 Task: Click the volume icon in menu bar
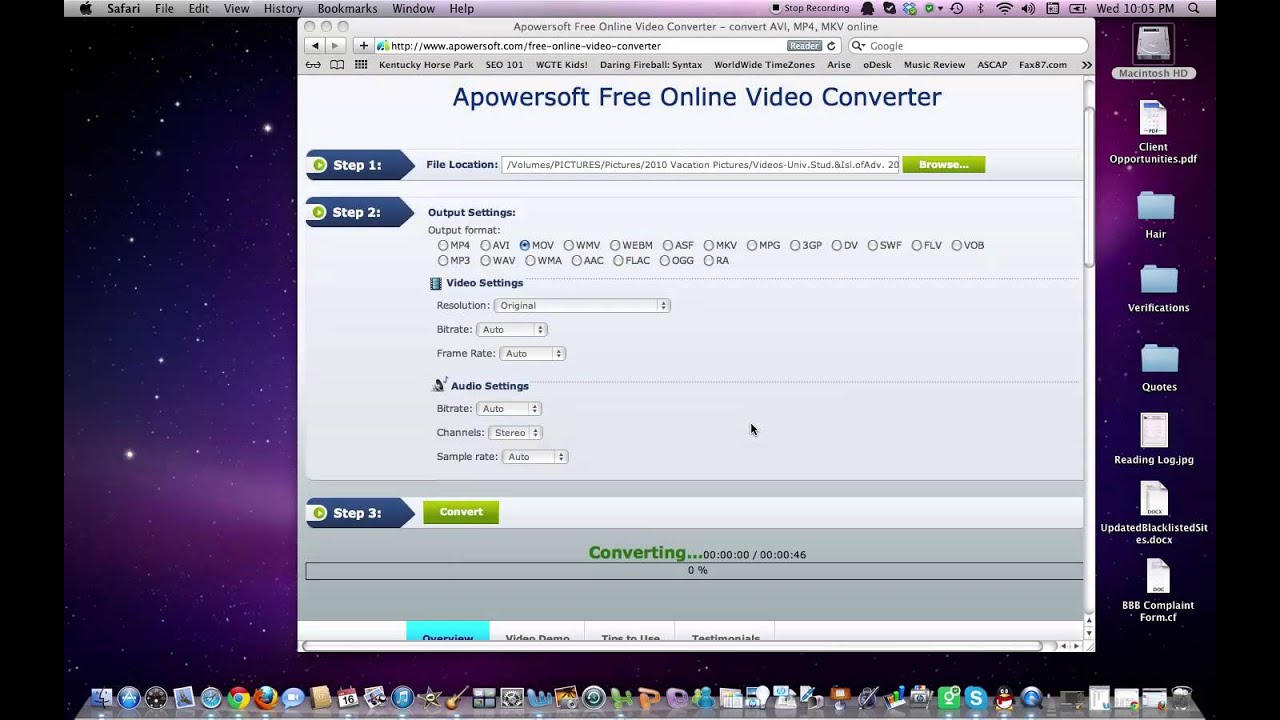click(1030, 8)
